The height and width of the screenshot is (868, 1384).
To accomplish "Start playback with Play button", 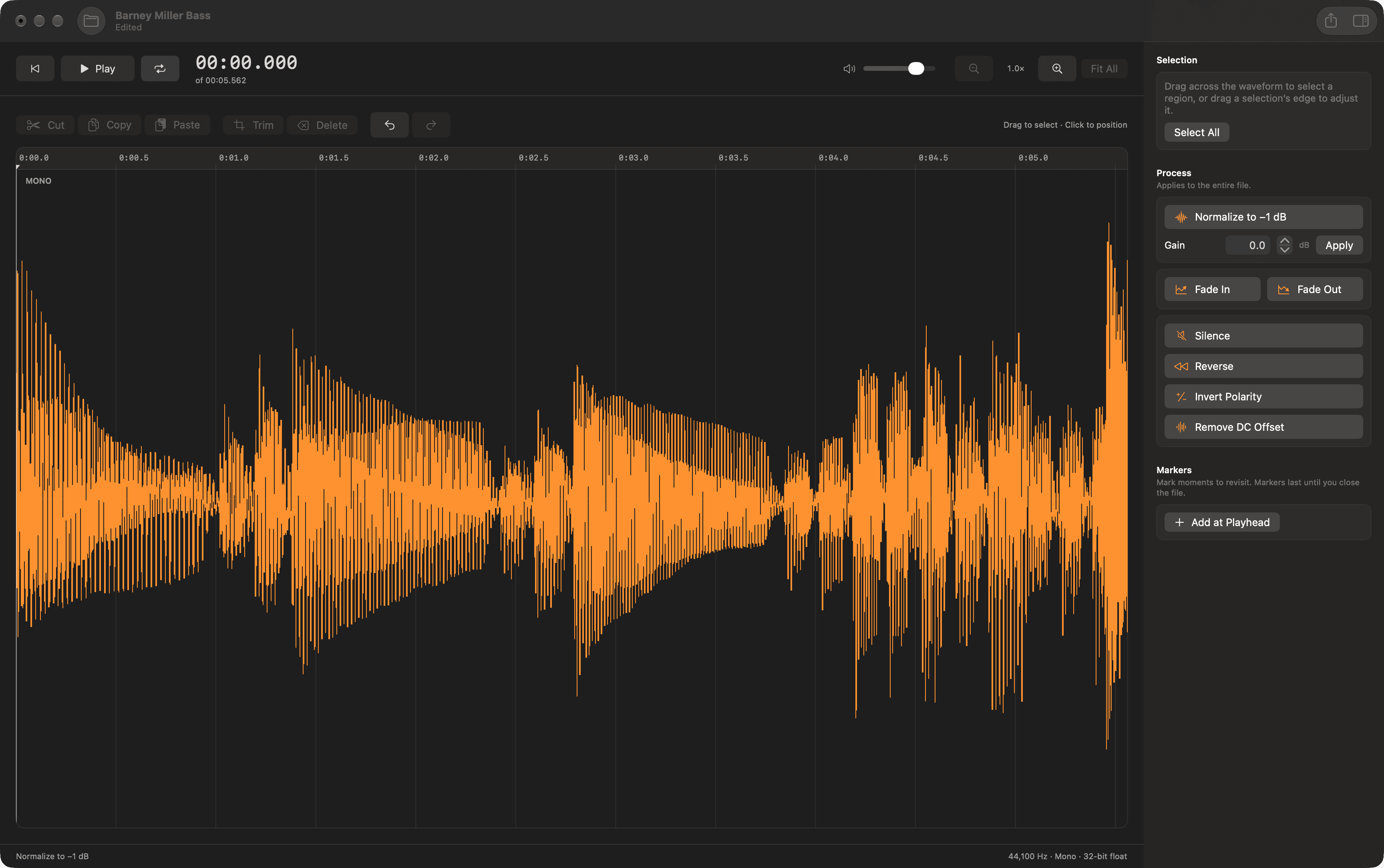I will (x=98, y=68).
